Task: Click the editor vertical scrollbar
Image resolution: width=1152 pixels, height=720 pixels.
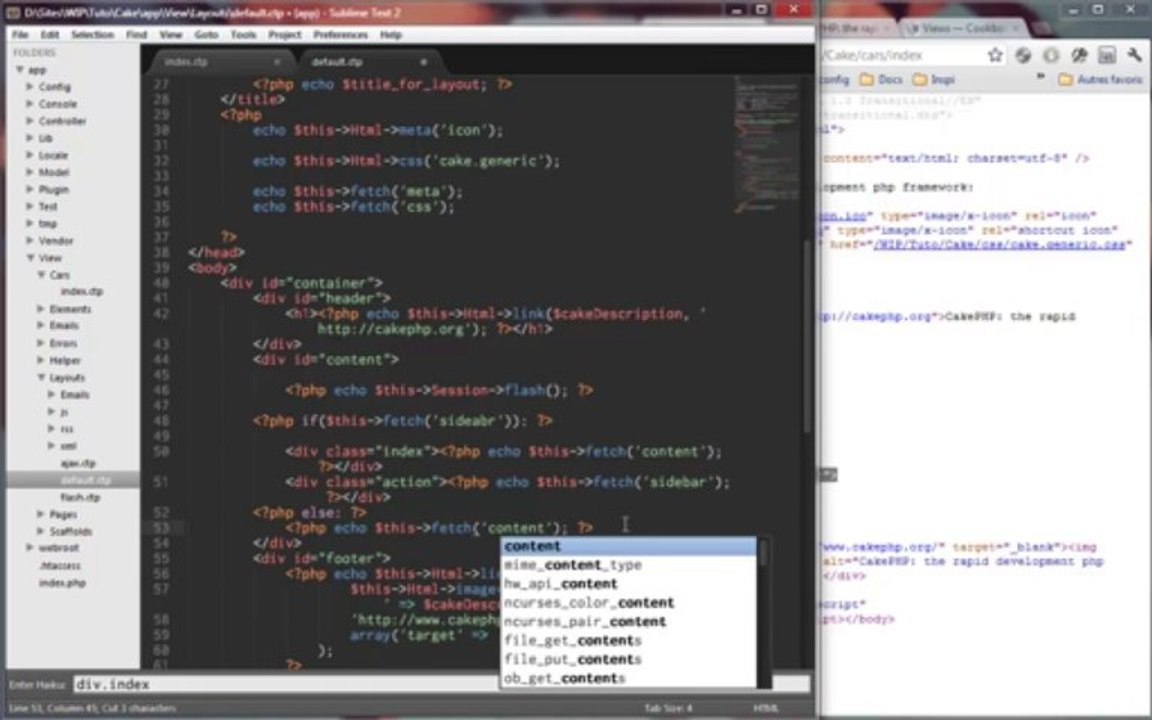Action: [x=806, y=334]
